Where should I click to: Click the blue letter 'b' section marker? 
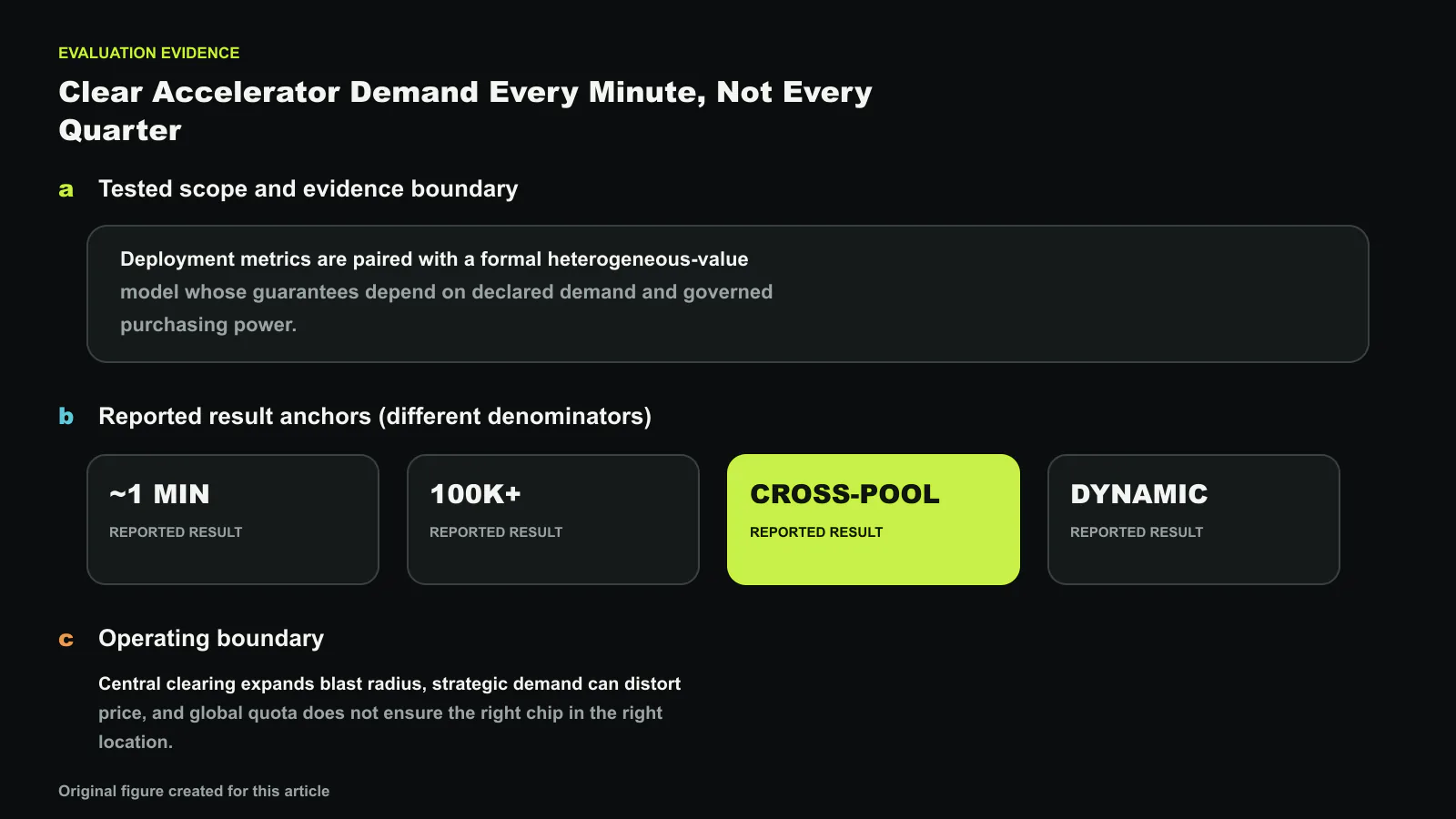tap(66, 416)
